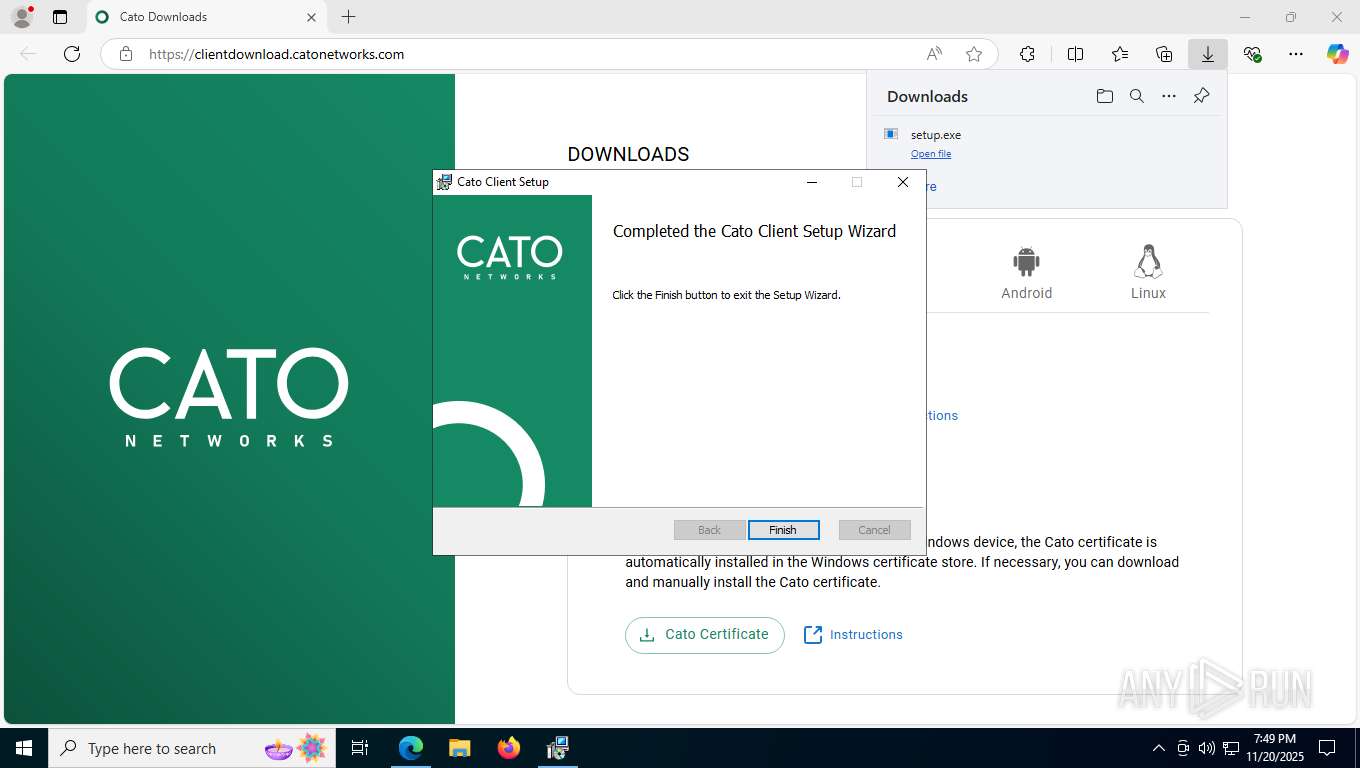
Task: Open tab actions menu icon
Action: [60, 17]
